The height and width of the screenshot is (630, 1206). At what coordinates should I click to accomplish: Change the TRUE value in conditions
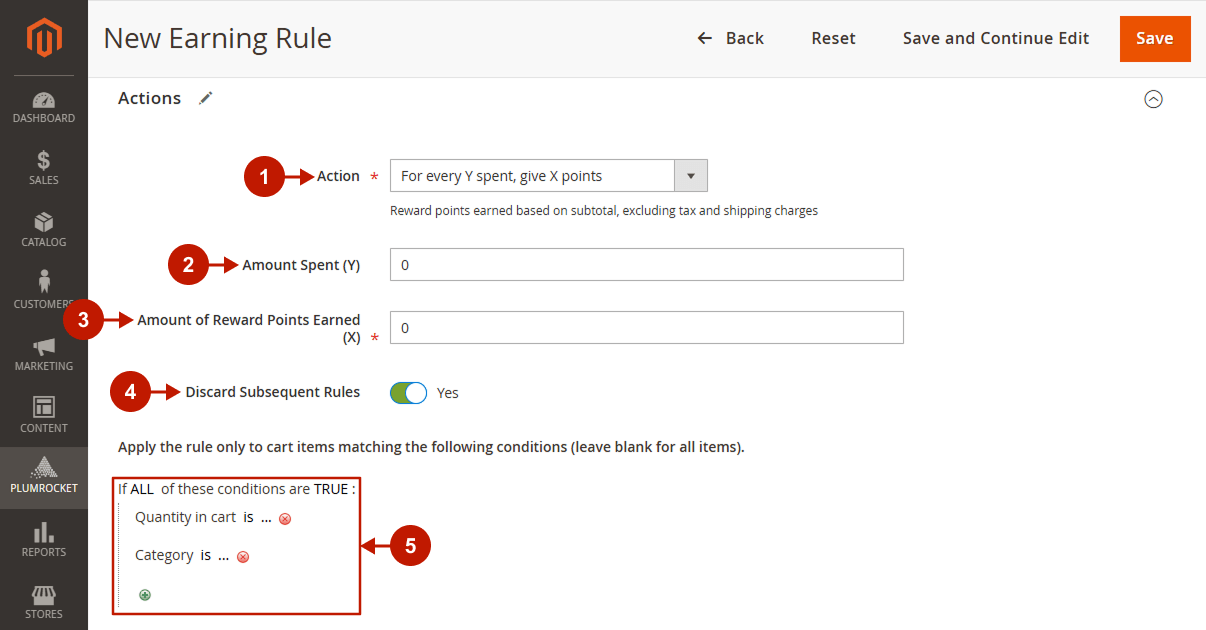(x=331, y=489)
